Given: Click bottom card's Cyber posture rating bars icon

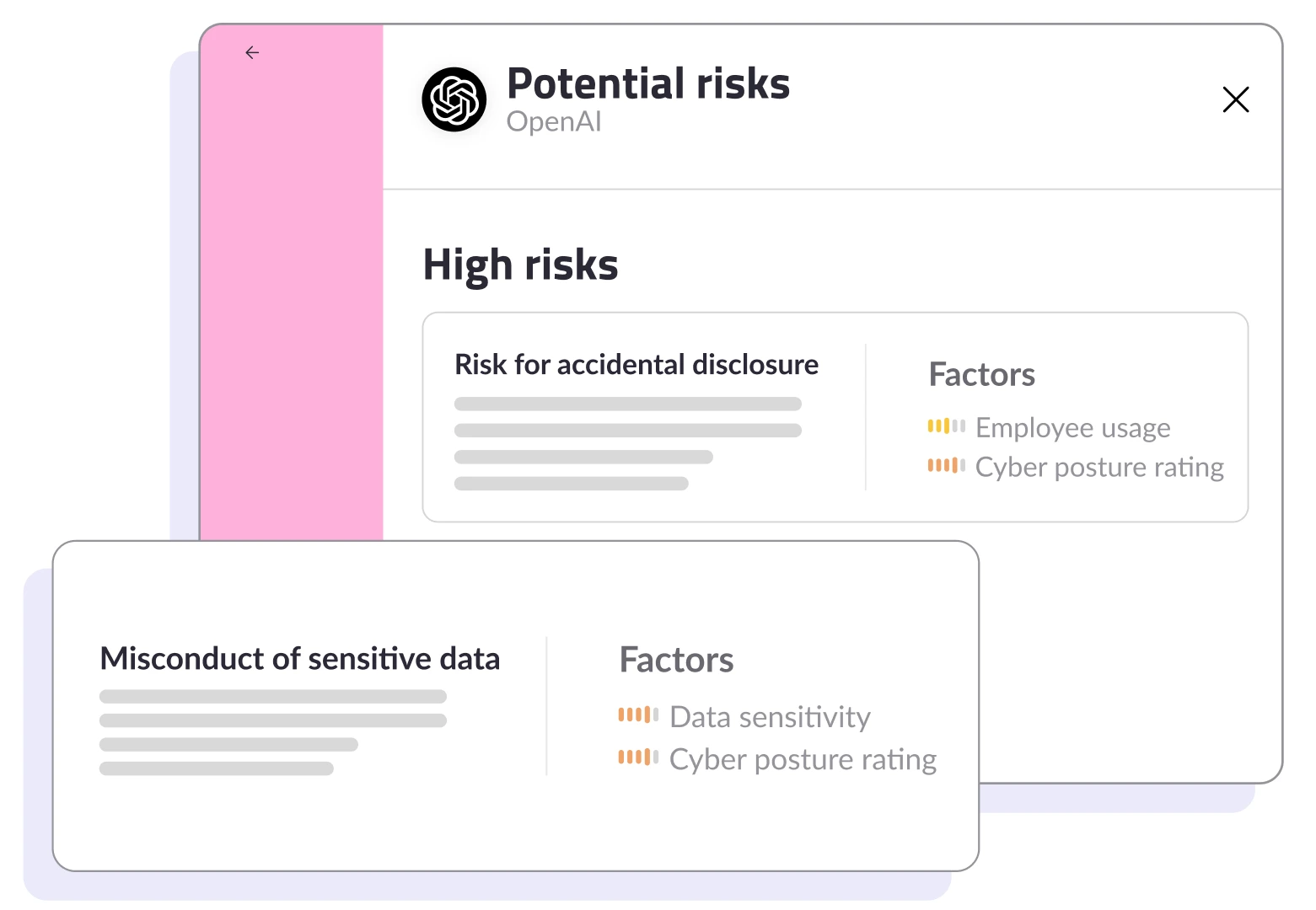Looking at the screenshot, I should tap(638, 757).
